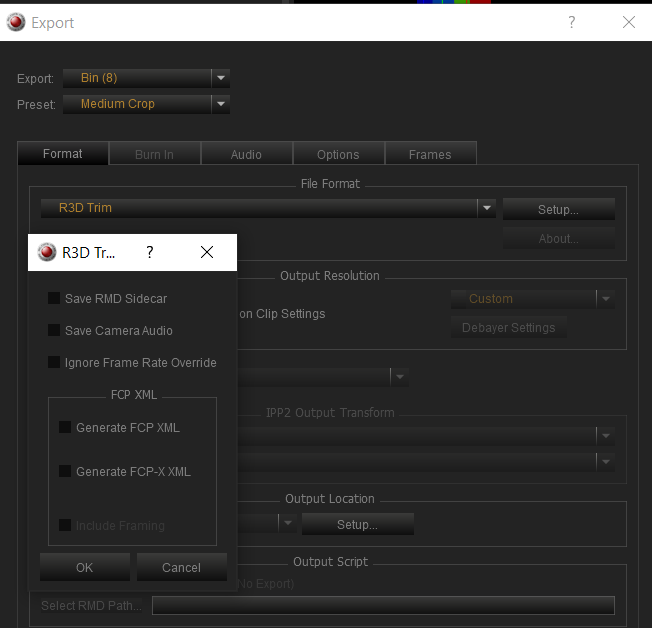Open first IPP2 Output Transform dropdown
Viewport: 652px width, 628px height.
606,436
